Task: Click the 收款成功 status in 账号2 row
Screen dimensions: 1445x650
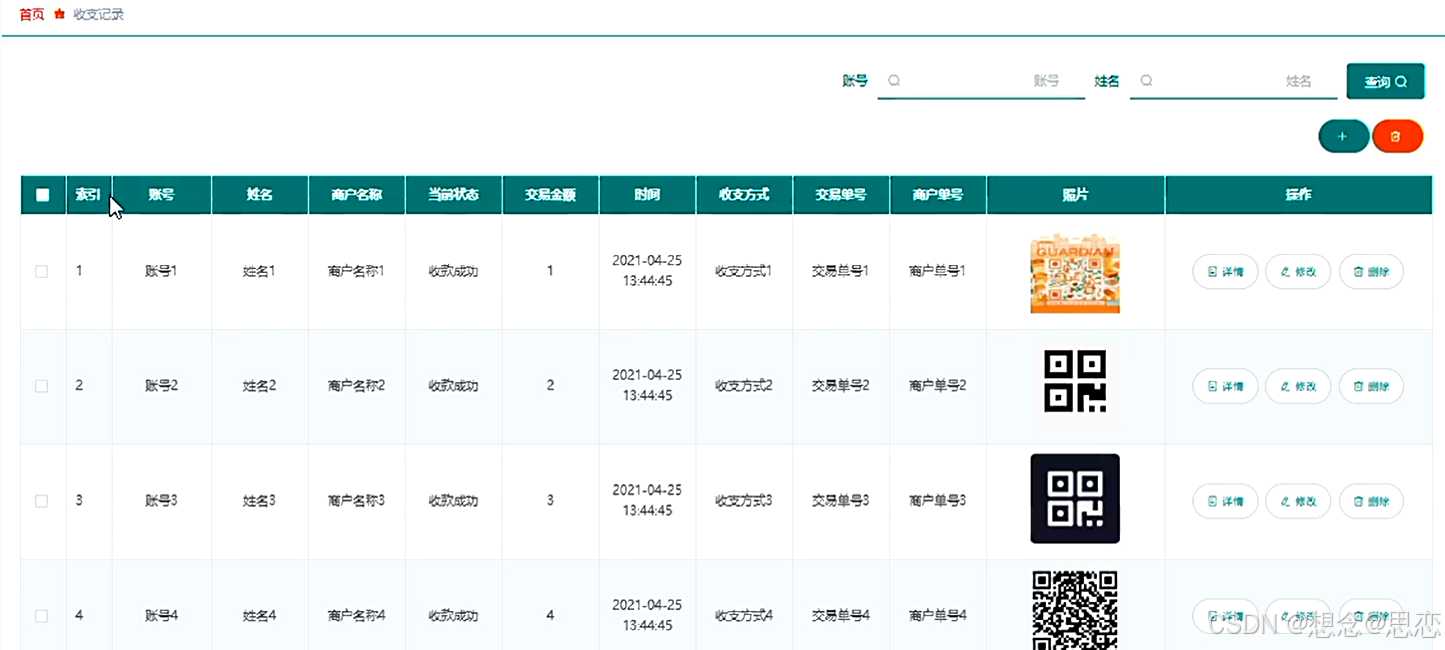Action: (453, 386)
